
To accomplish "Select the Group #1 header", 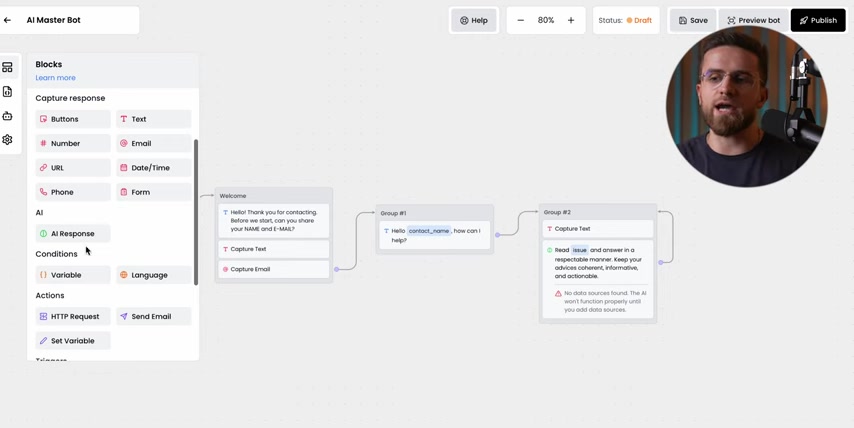I will (435, 213).
